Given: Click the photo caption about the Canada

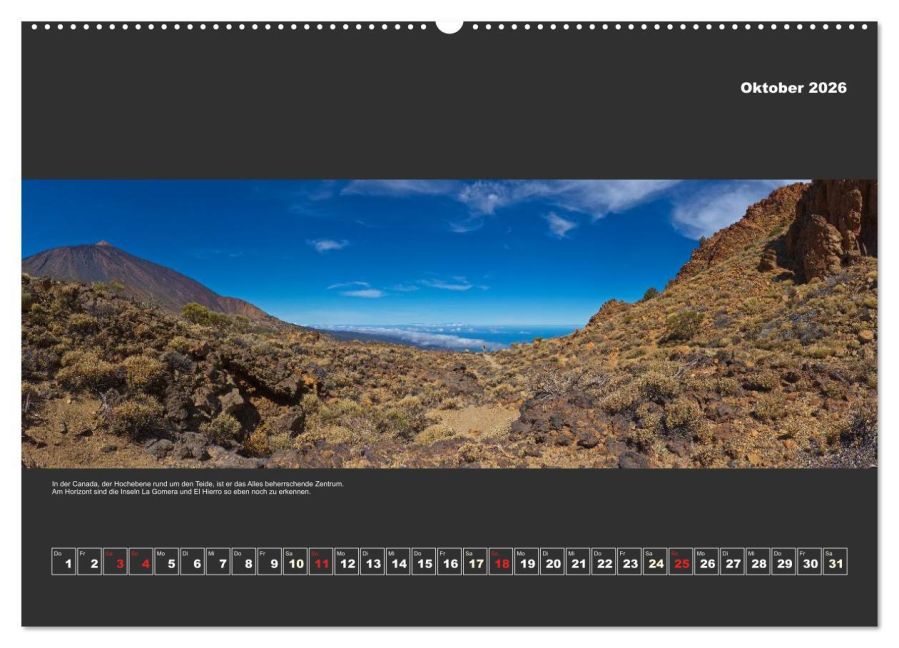Looking at the screenshot, I should pyautogui.click(x=198, y=488).
